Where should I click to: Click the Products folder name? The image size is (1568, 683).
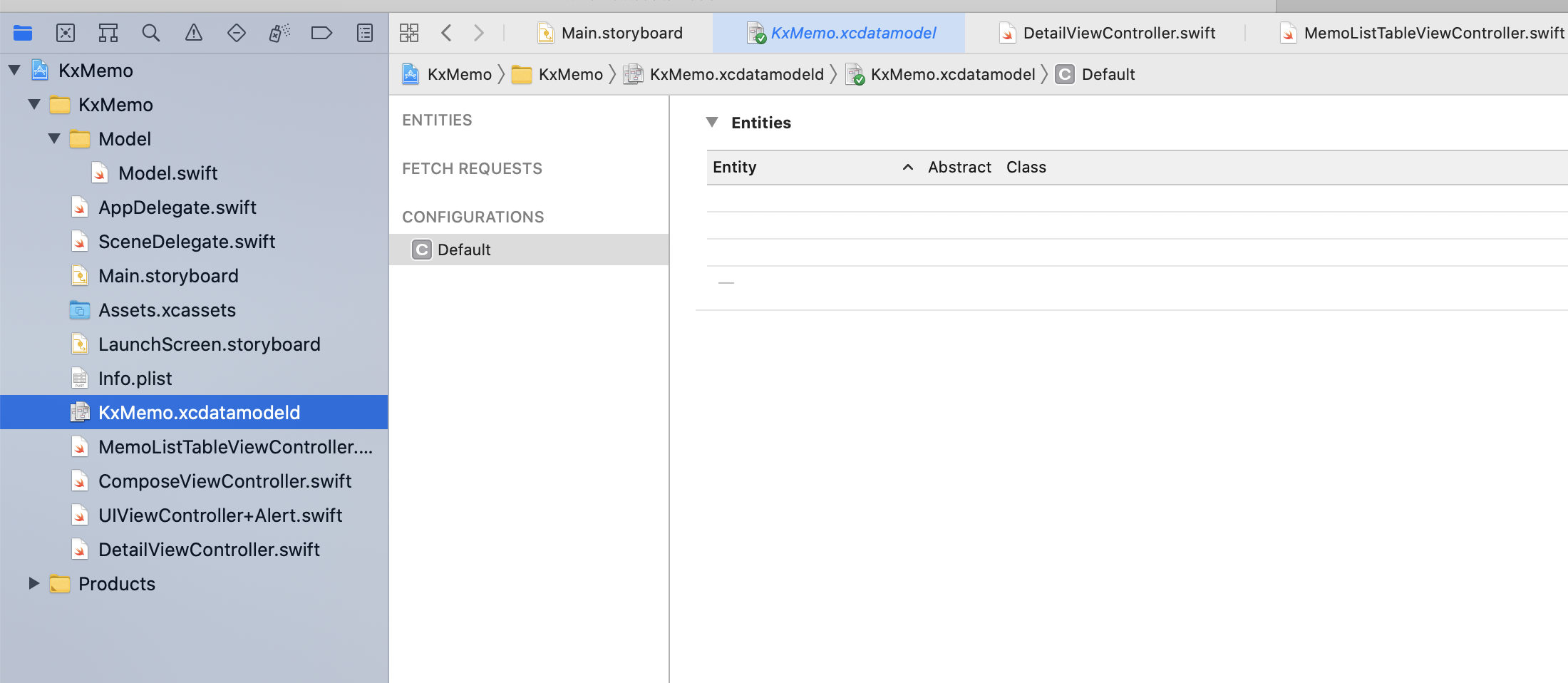tap(117, 584)
